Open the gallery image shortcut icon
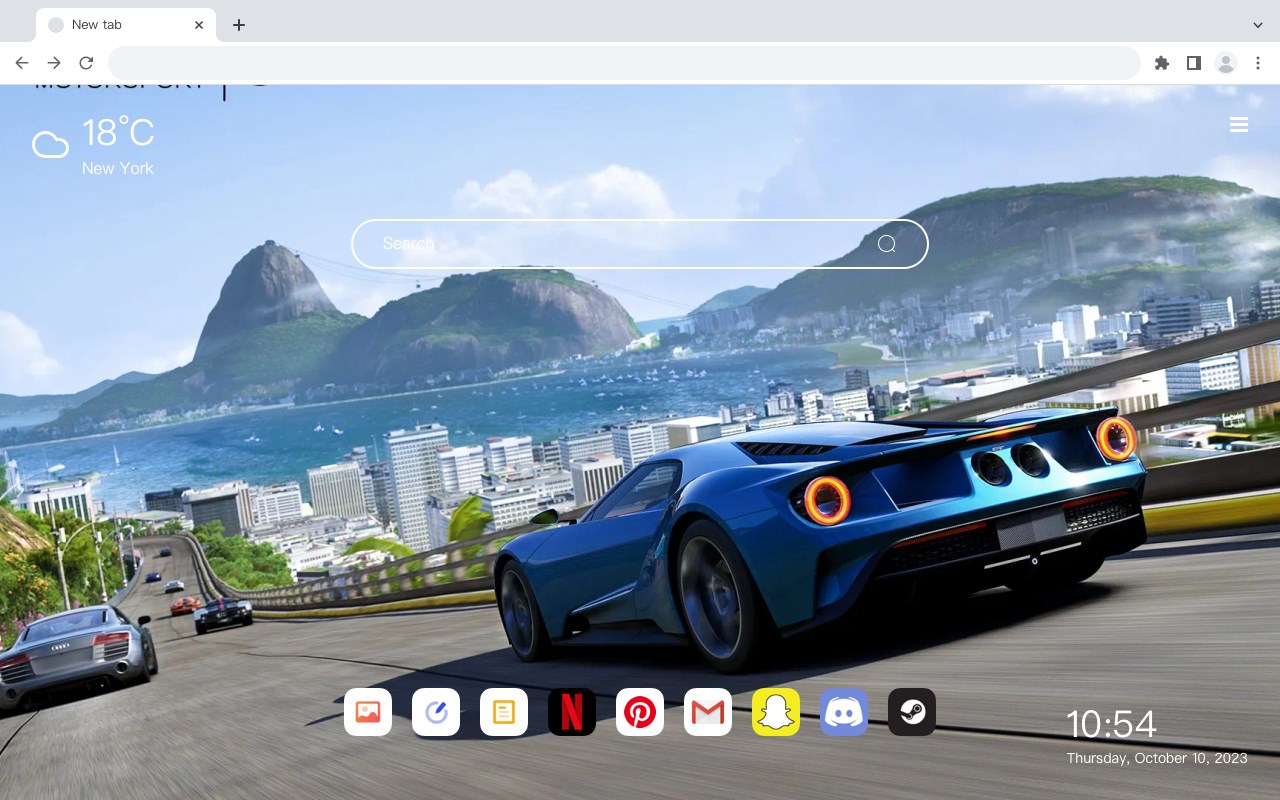Viewport: 1280px width, 800px height. [x=368, y=712]
